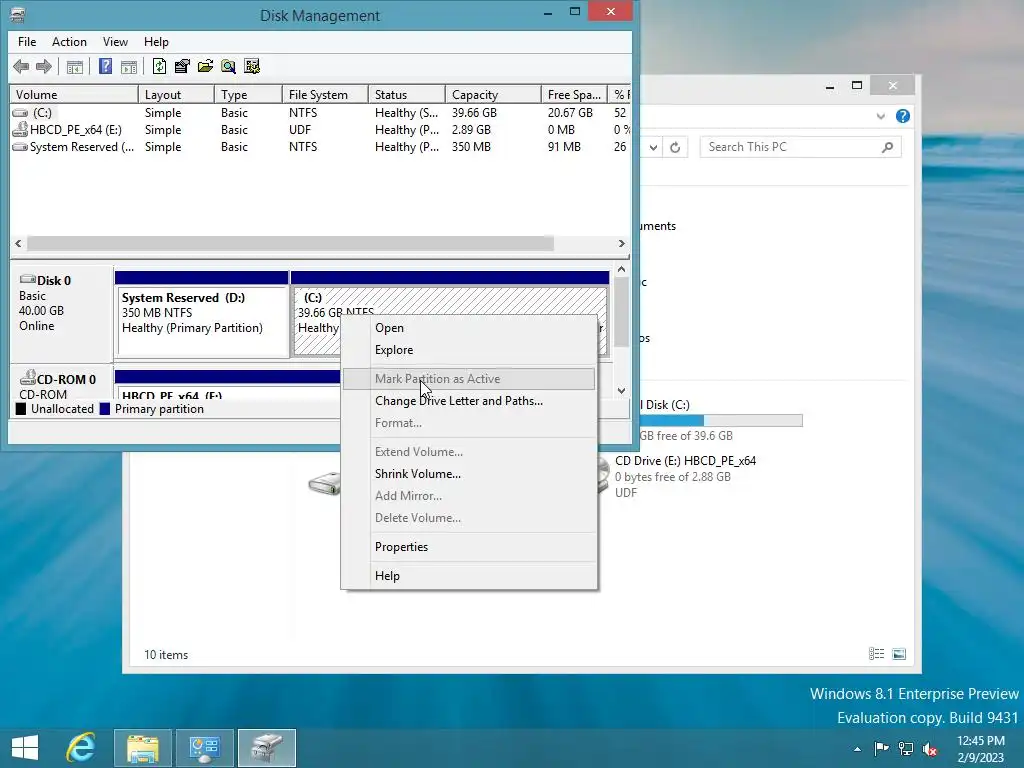Open the View menu
Image resolution: width=1024 pixels, height=768 pixels.
[x=115, y=42]
